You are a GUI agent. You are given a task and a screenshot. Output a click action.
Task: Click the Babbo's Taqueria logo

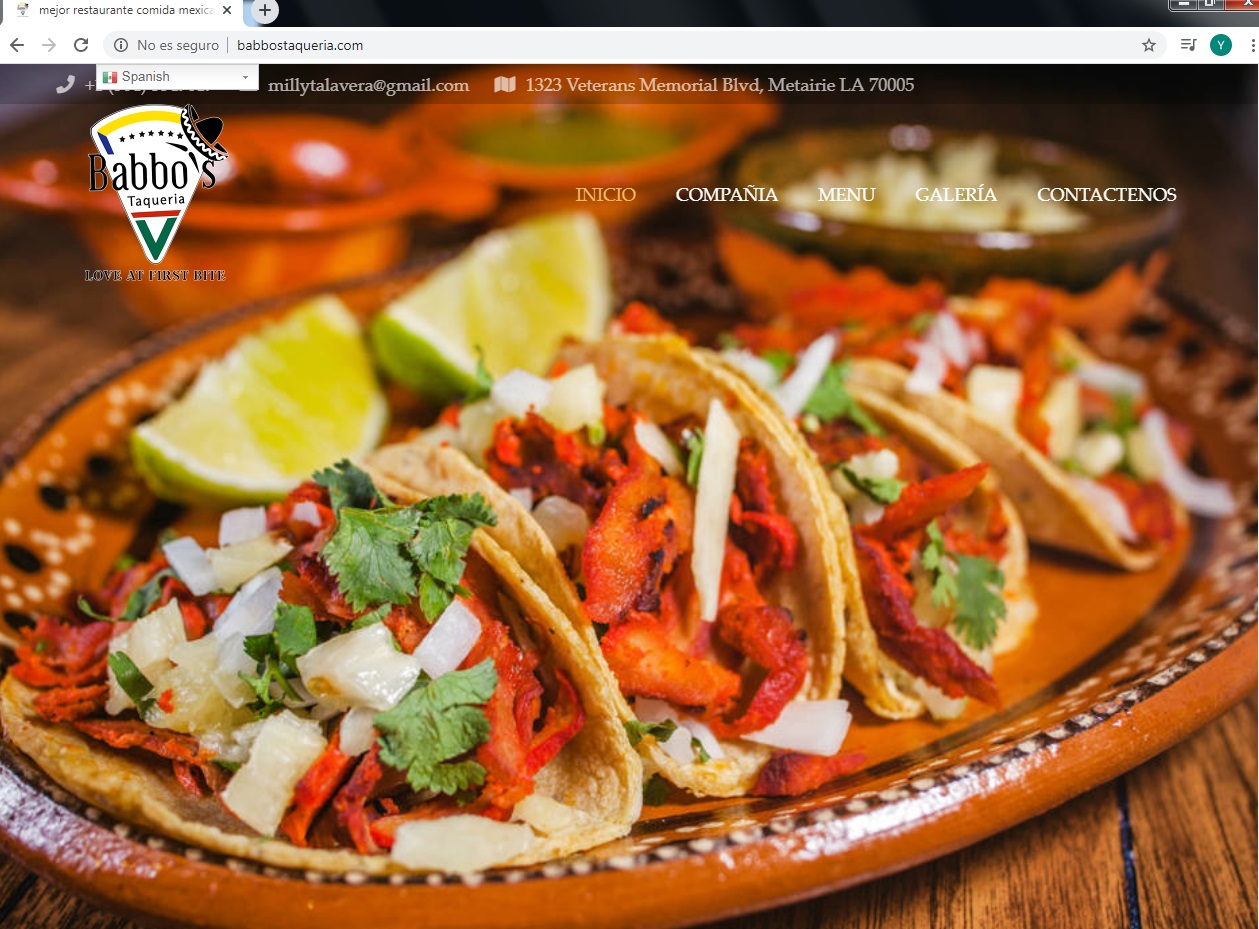[156, 193]
